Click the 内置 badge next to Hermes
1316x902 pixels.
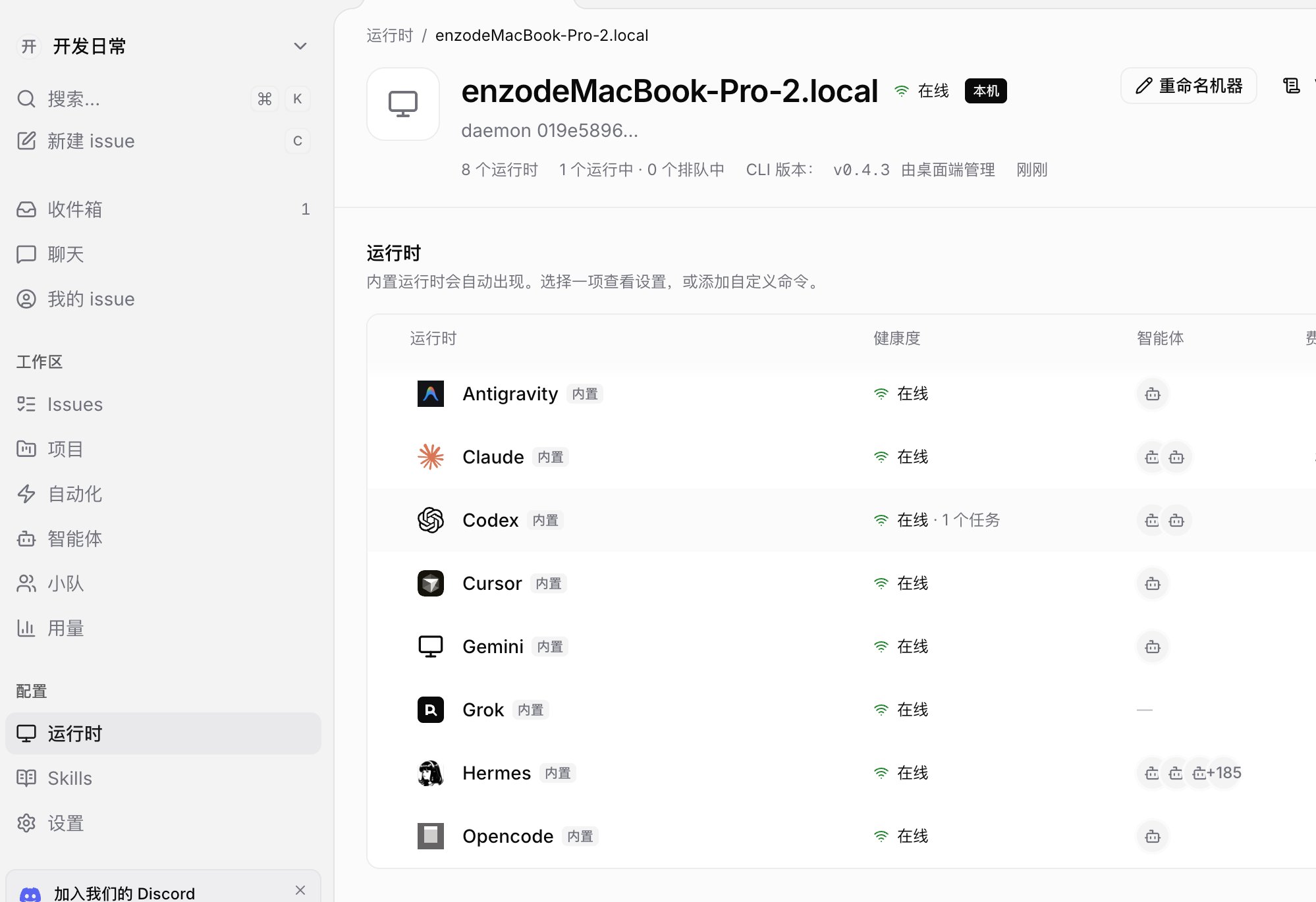point(558,773)
